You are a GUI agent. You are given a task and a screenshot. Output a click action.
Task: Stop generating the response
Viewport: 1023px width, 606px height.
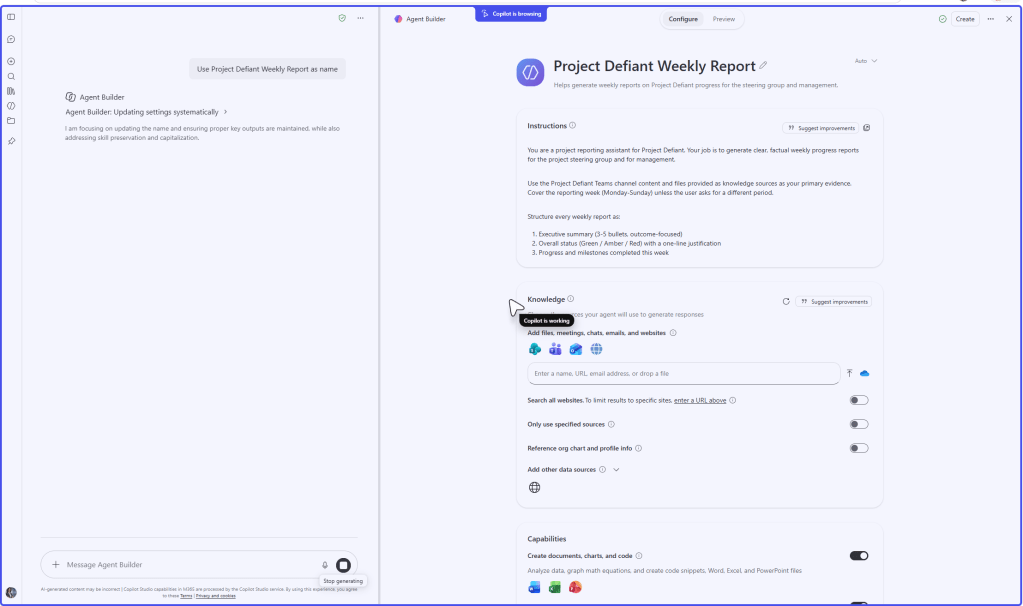point(343,565)
